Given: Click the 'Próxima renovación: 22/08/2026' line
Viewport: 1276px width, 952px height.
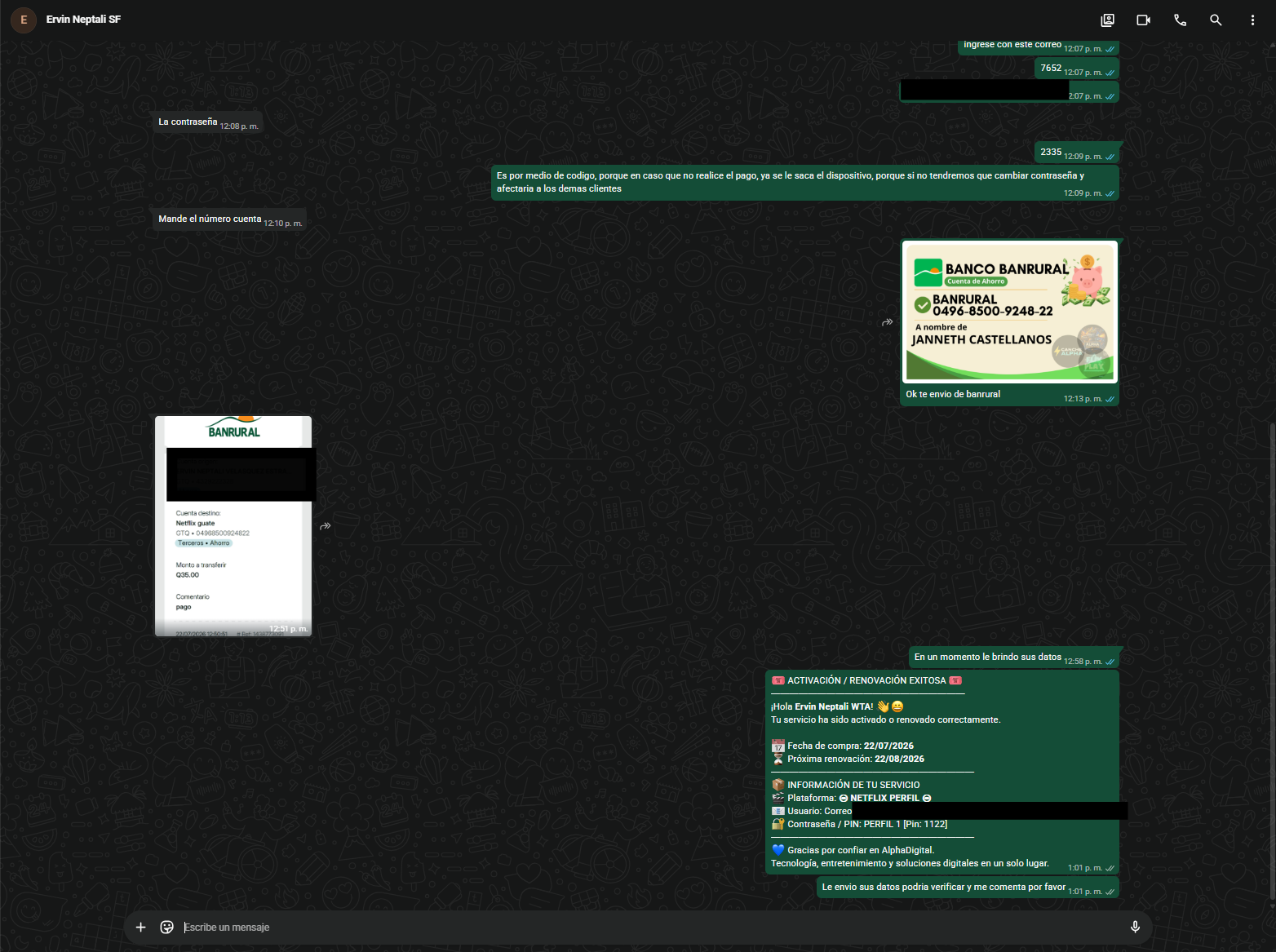Looking at the screenshot, I should pos(848,759).
